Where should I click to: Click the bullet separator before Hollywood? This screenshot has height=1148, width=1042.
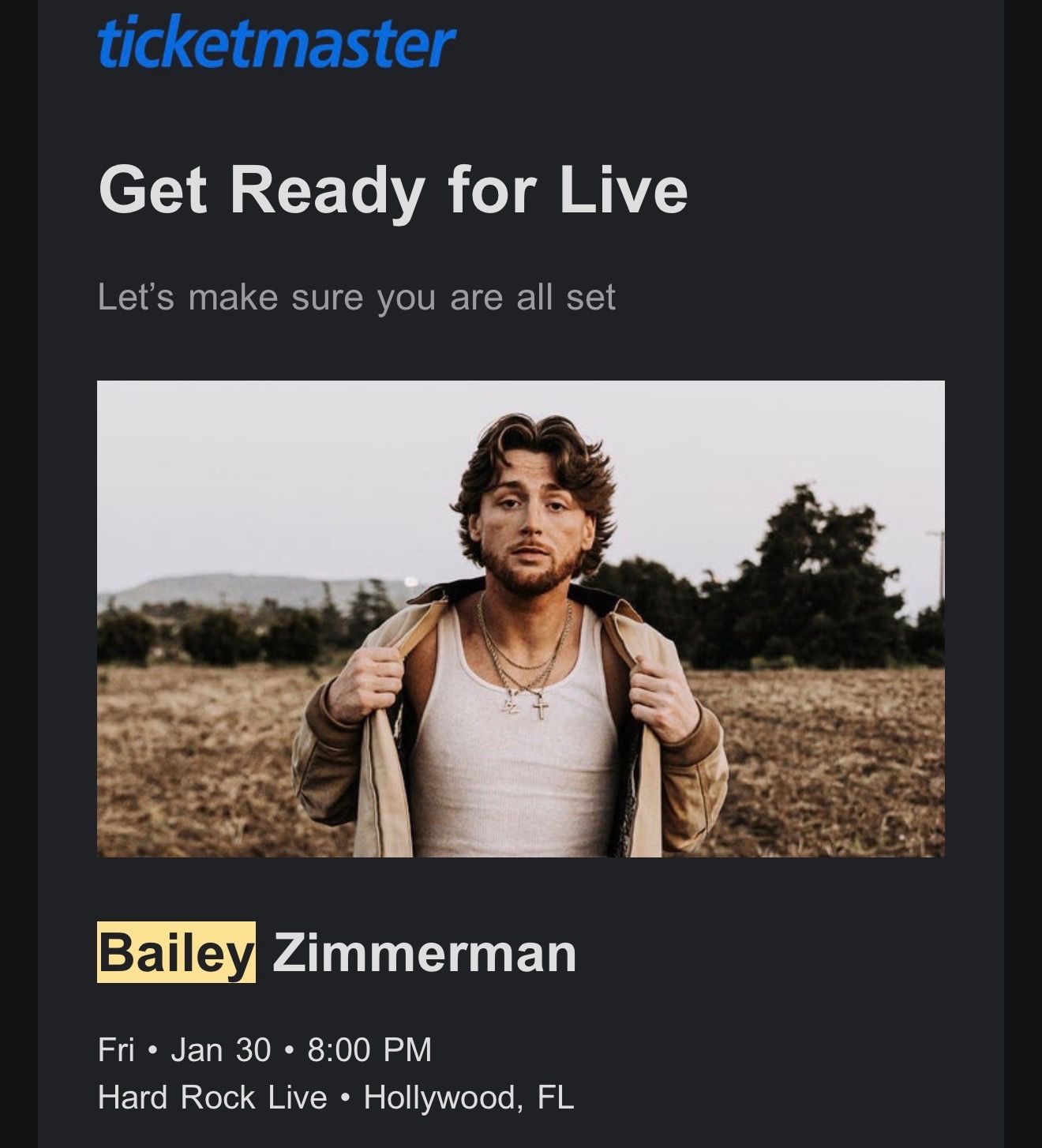pos(345,1097)
